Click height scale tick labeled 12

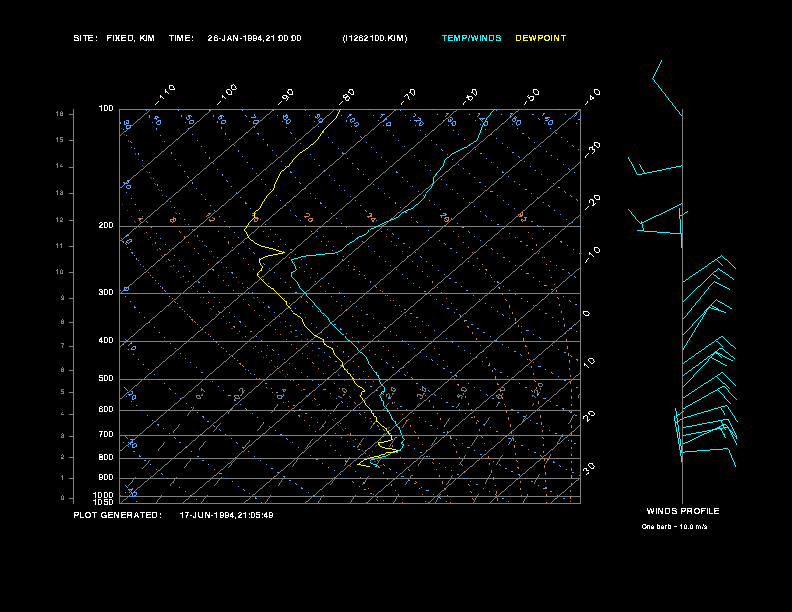click(60, 220)
